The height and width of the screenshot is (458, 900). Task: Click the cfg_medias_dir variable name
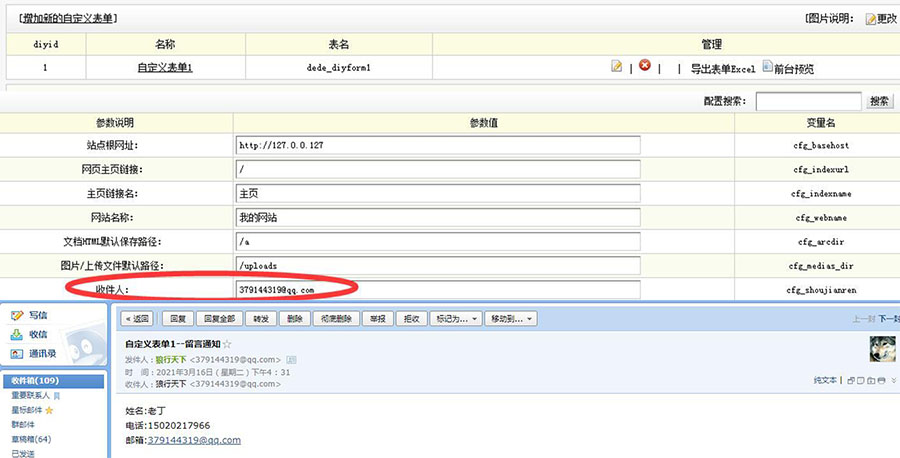tap(821, 266)
